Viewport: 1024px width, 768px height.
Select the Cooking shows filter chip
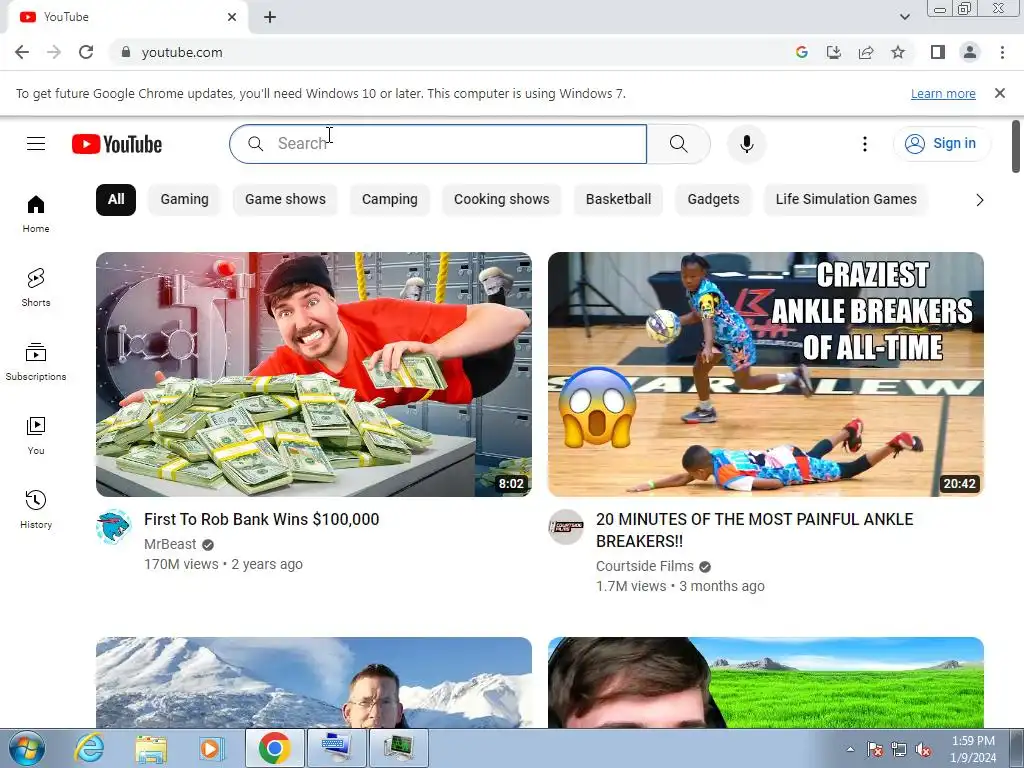pyautogui.click(x=502, y=199)
